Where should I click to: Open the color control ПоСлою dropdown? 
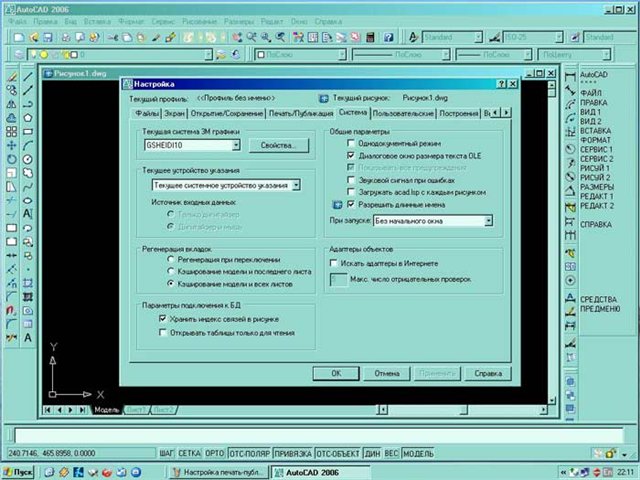342,54
